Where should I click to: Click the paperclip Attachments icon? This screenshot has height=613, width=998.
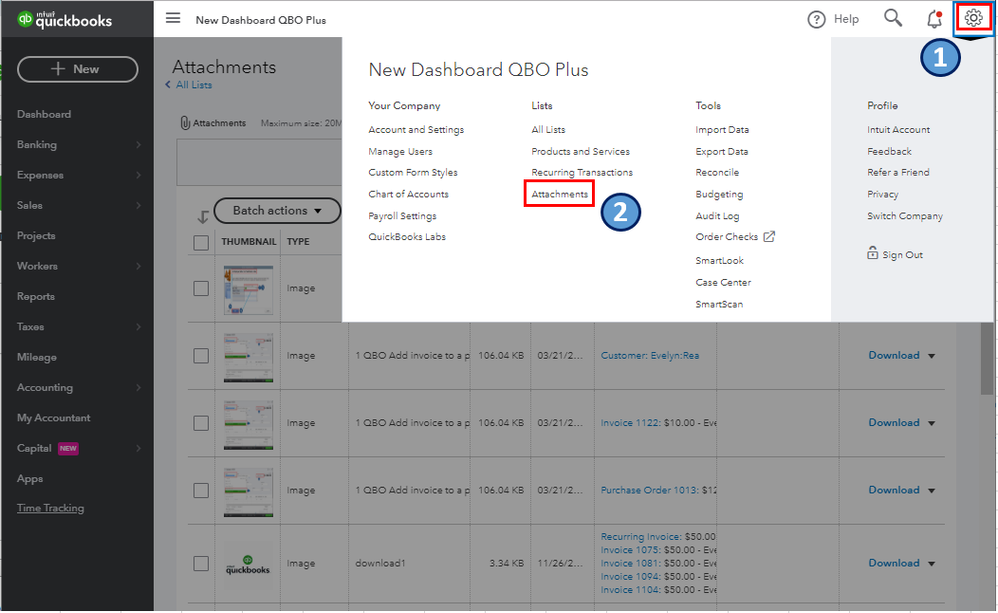click(185, 123)
